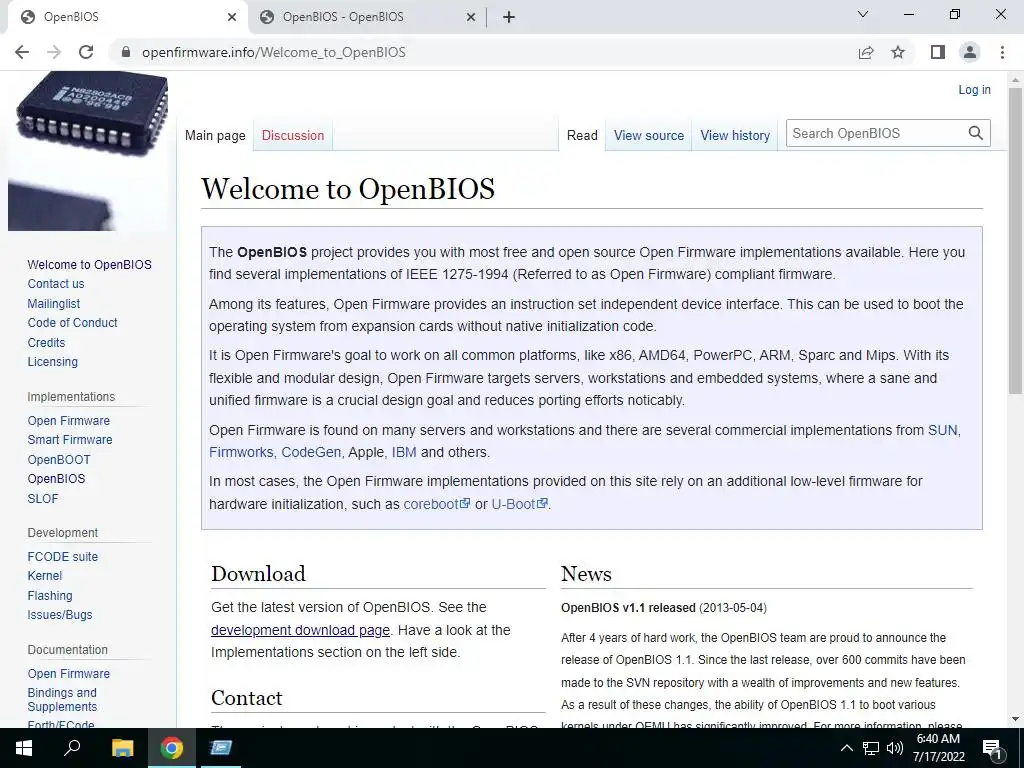Image resolution: width=1024 pixels, height=768 pixels.
Task: Open the Chrome profile avatar
Action: (970, 52)
